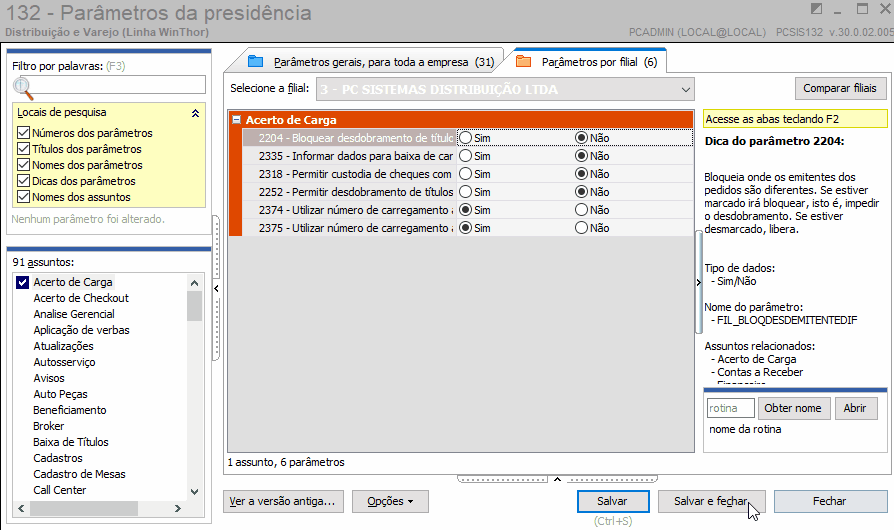
Task: Collapse the right tip panel arrow
Action: pos(698,283)
